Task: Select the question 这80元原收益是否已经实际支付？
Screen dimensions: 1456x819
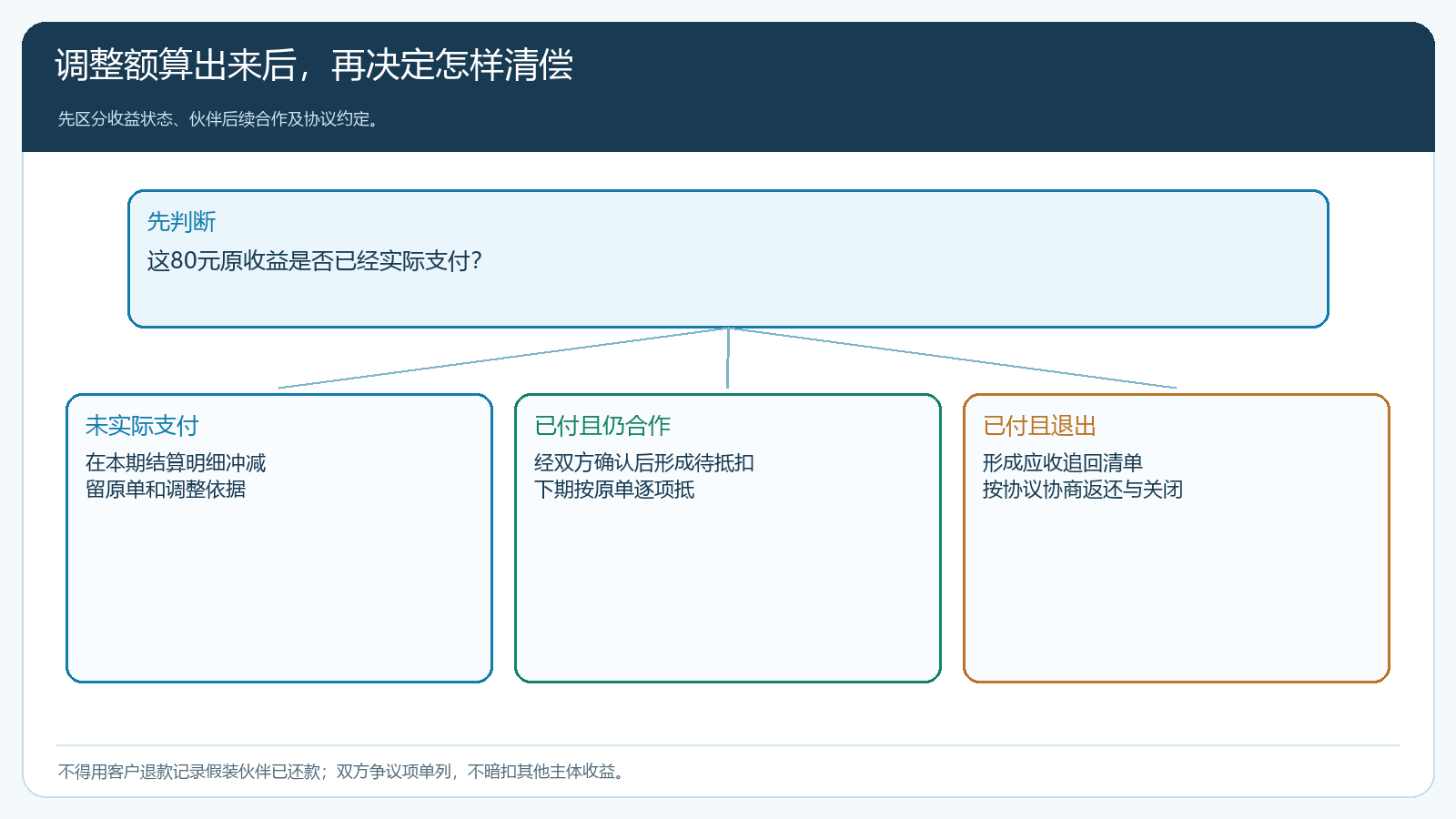Action: (315, 261)
